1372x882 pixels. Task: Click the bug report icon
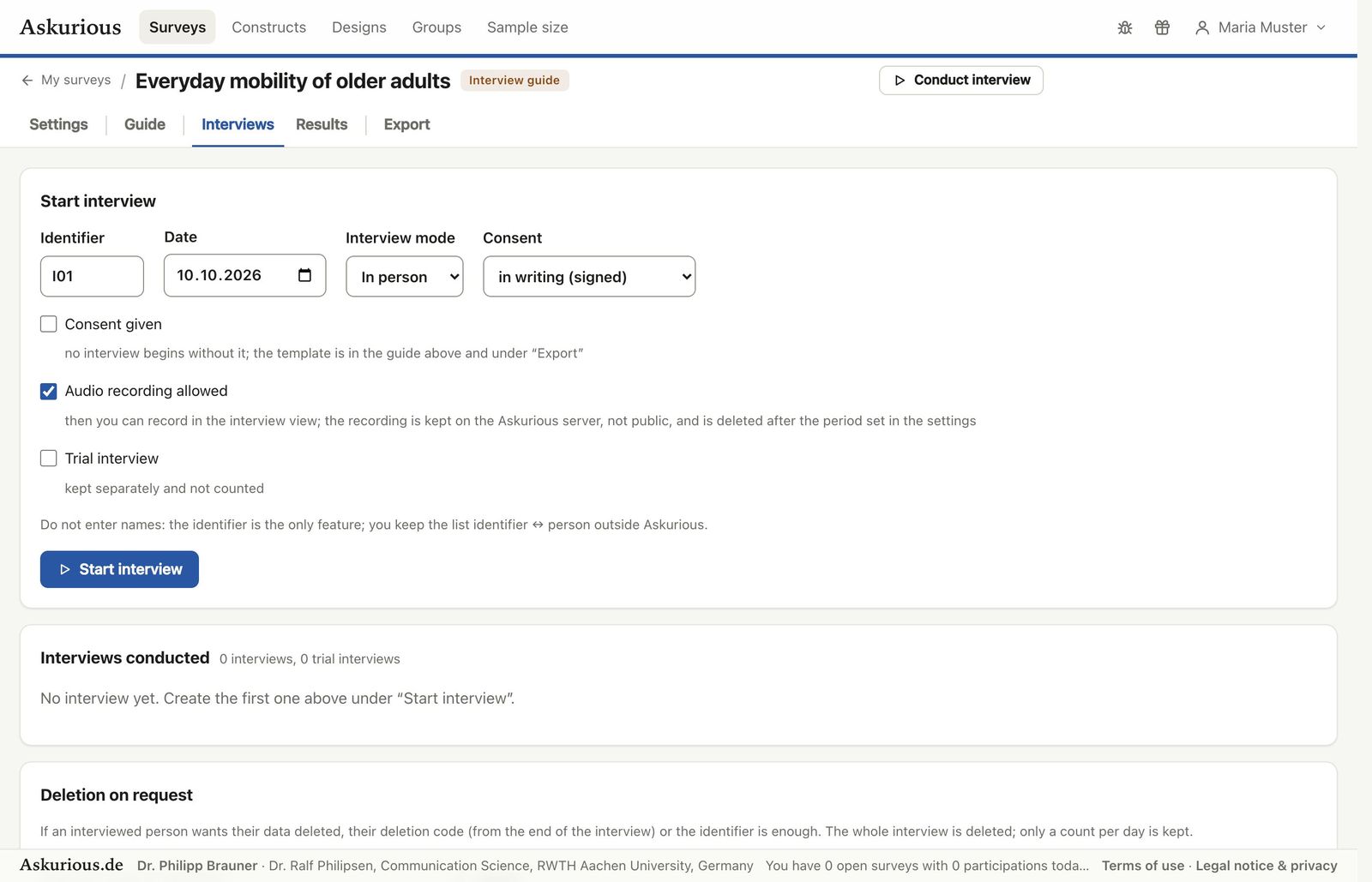1125,27
